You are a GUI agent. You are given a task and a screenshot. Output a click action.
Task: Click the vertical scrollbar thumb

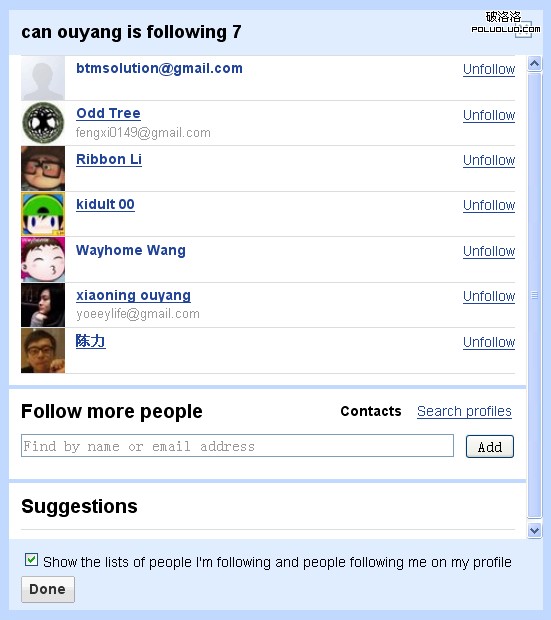point(534,295)
